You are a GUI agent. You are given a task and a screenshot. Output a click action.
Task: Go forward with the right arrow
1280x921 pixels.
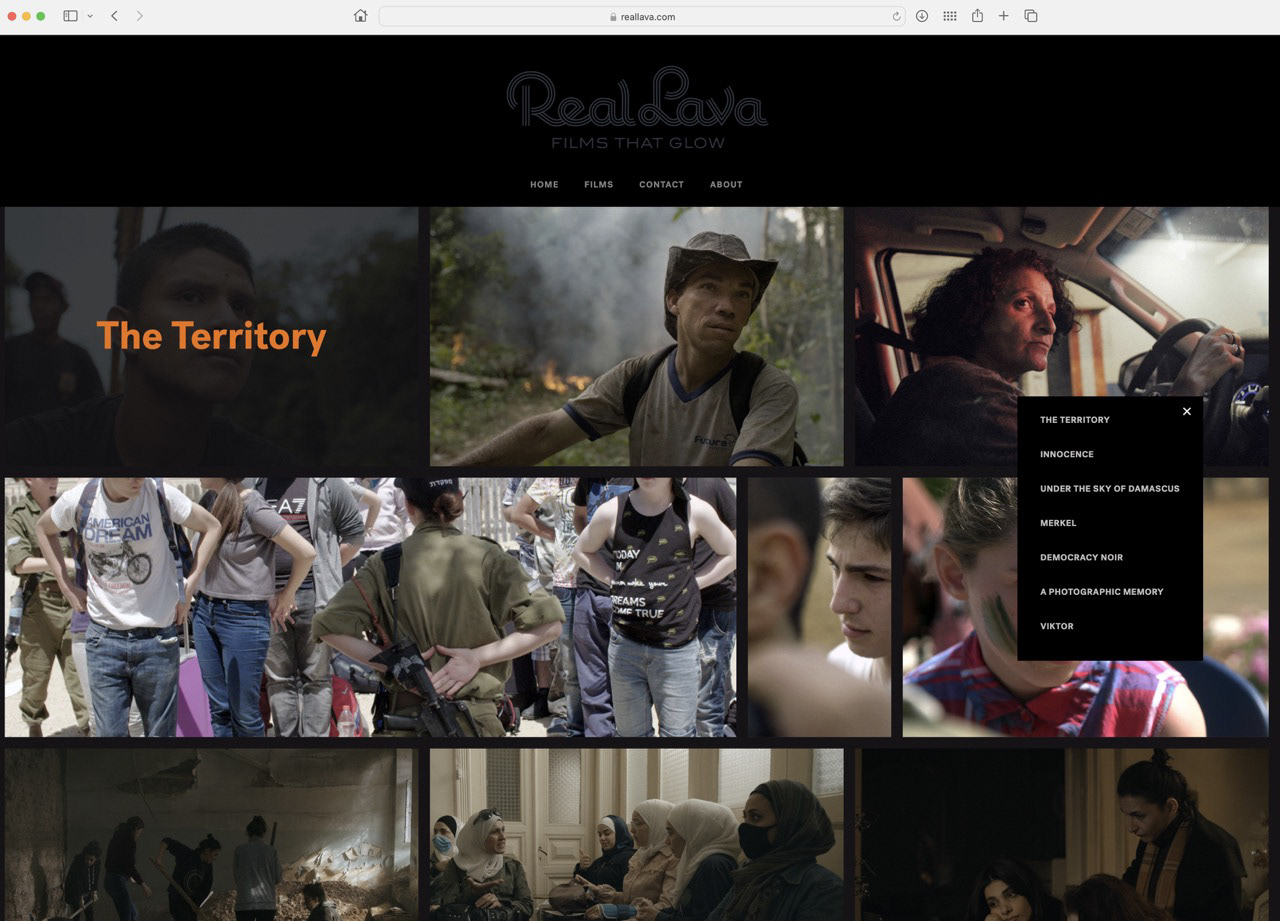point(139,16)
